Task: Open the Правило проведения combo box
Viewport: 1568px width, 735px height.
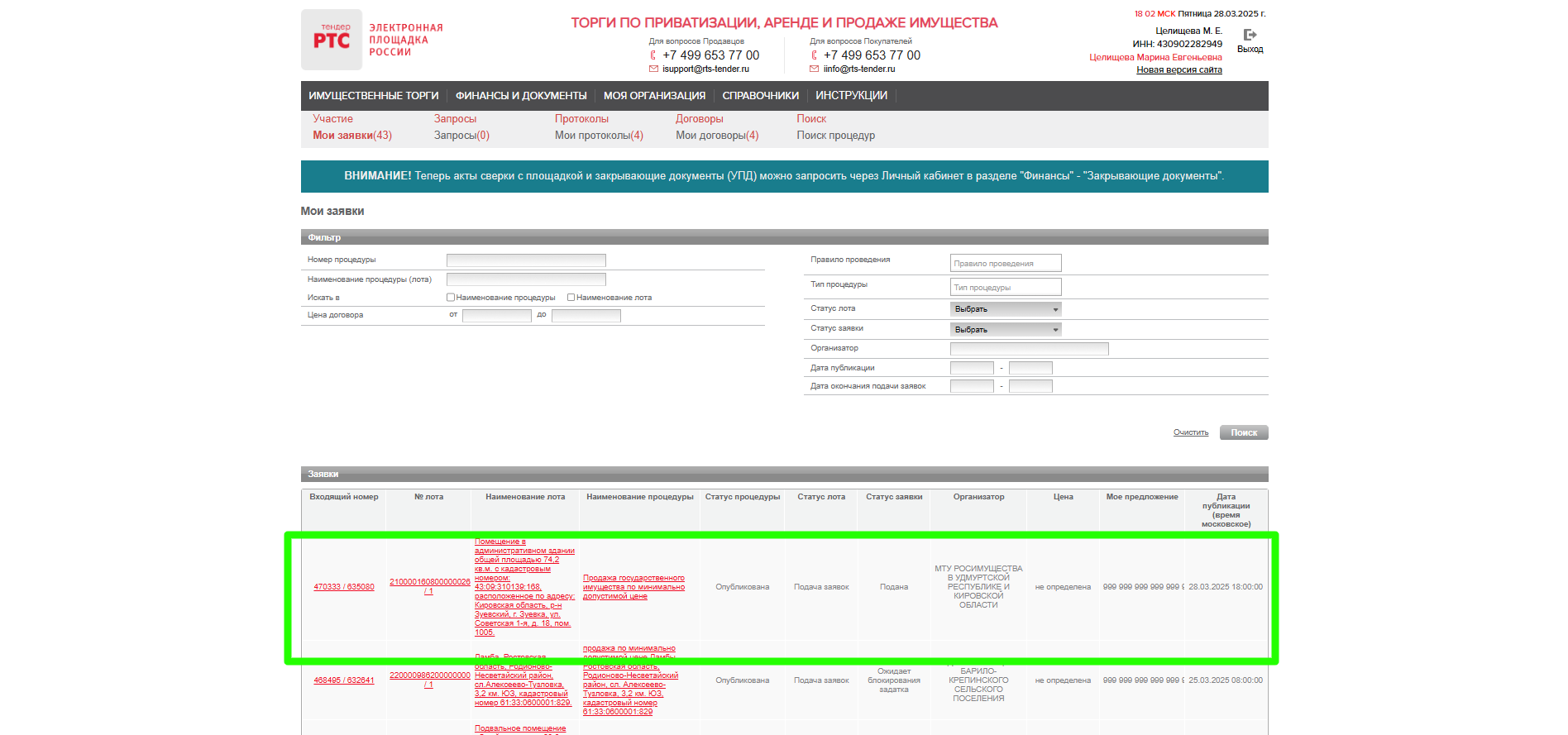Action: coord(1006,263)
